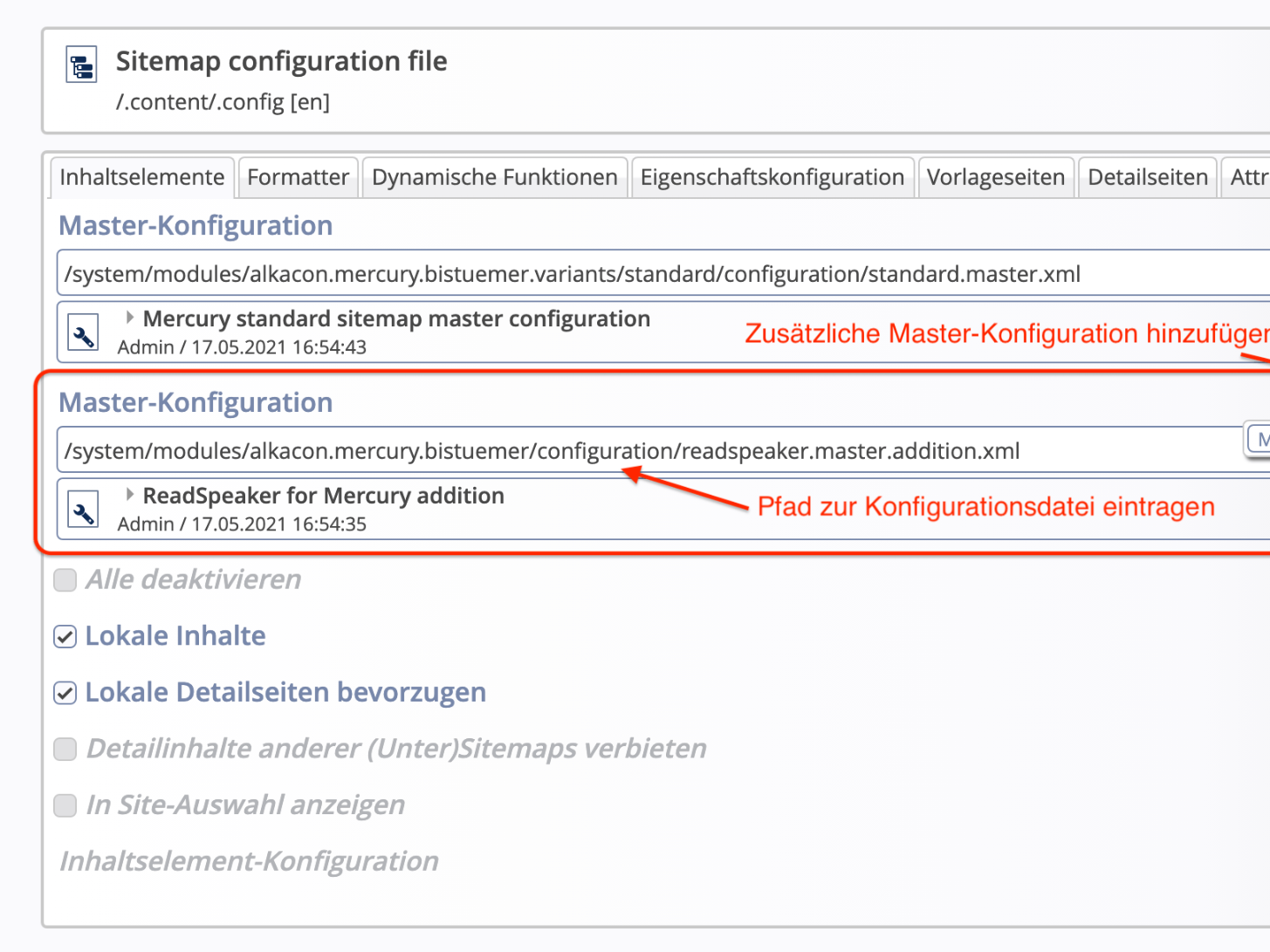
Task: Expand the Mercury standard sitemap master configuration entry
Action: coord(129,318)
